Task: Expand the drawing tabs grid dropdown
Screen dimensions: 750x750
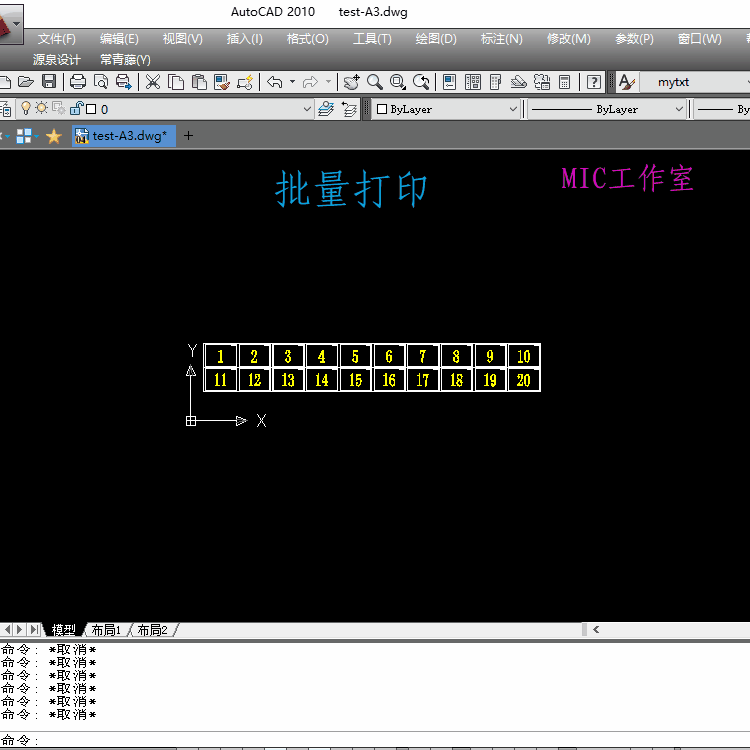Action: (37, 136)
